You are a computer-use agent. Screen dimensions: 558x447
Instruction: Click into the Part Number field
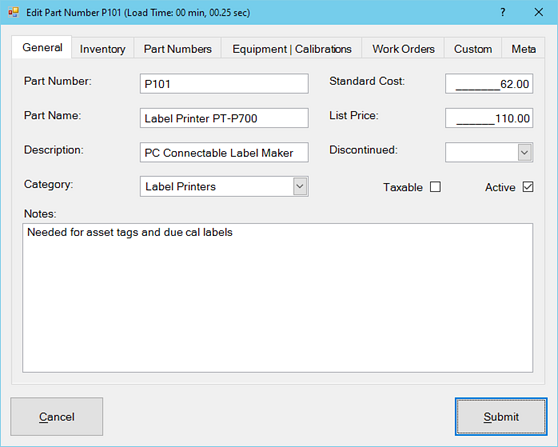click(224, 84)
